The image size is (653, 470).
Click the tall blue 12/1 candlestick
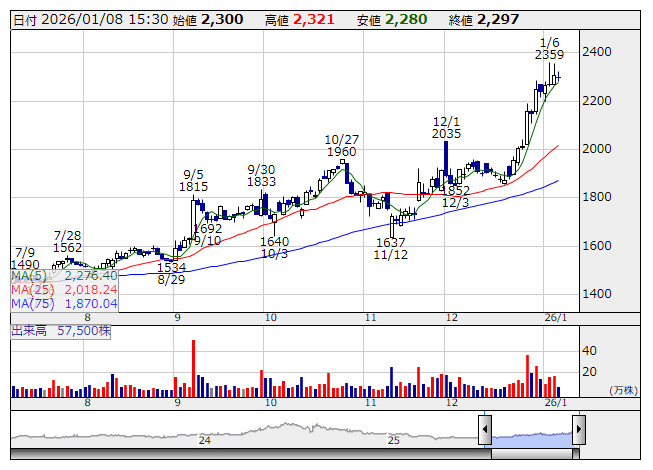coord(446,159)
